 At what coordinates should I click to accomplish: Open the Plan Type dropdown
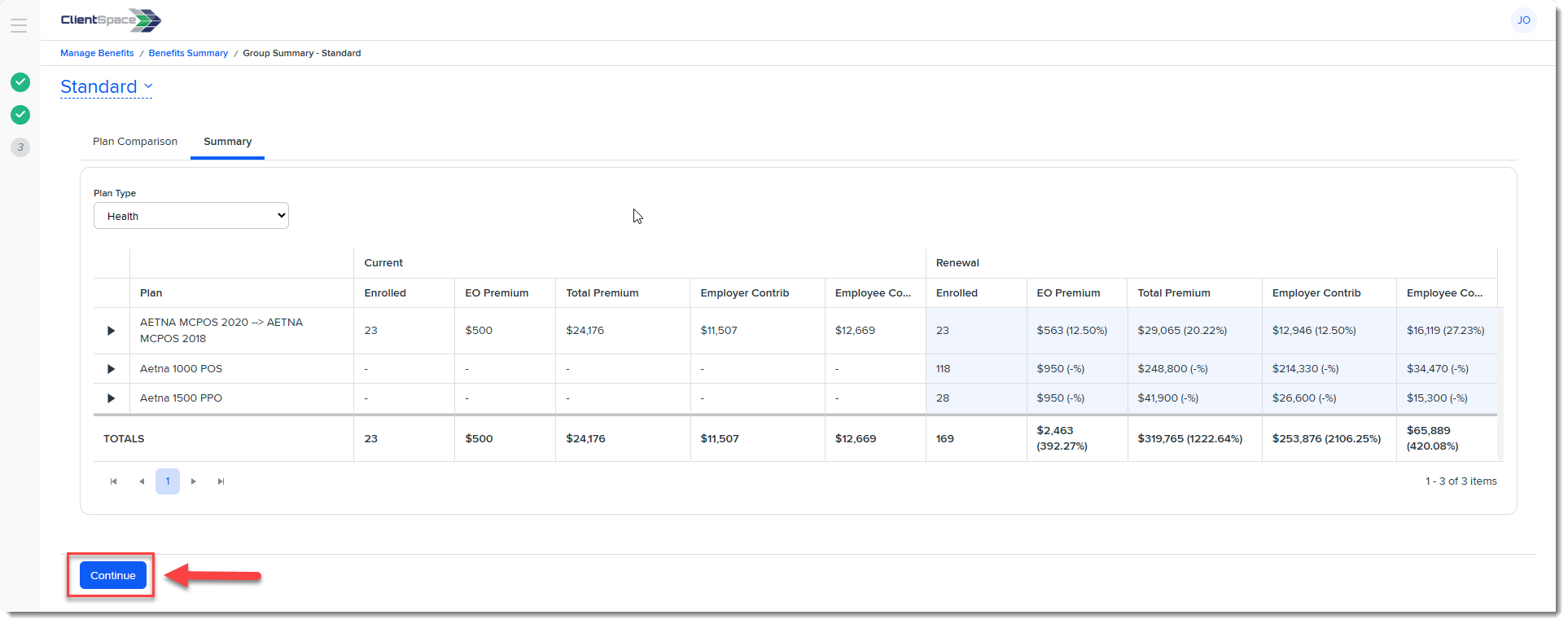[191, 216]
